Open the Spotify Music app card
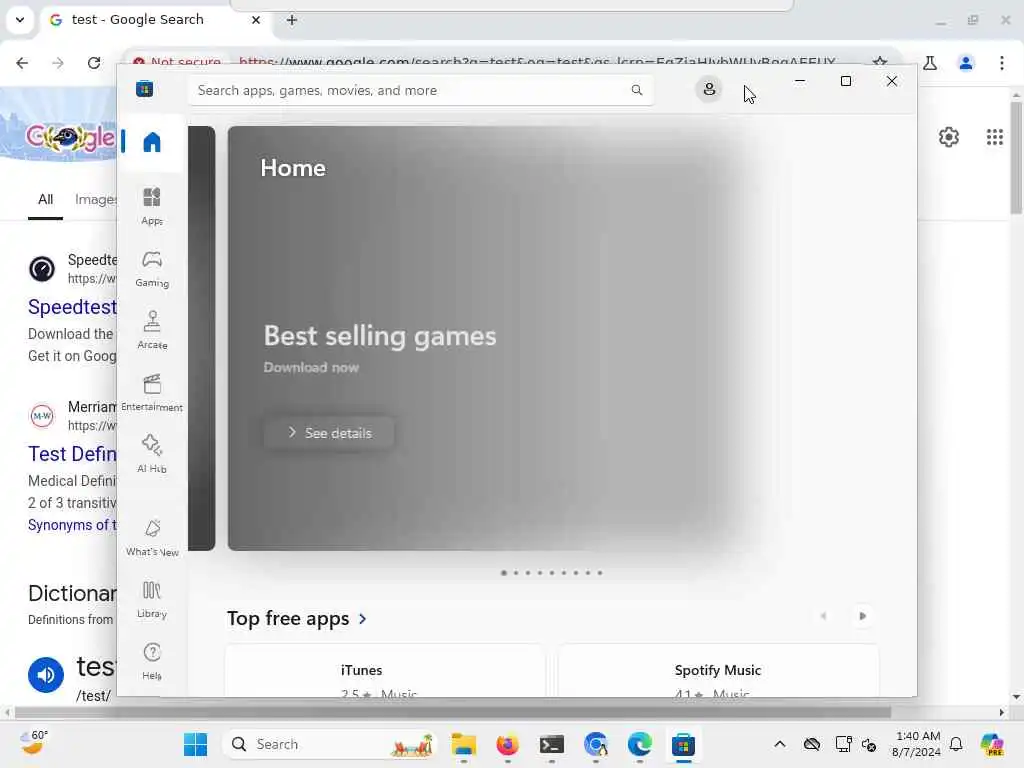The width and height of the screenshot is (1024, 768). [718, 670]
